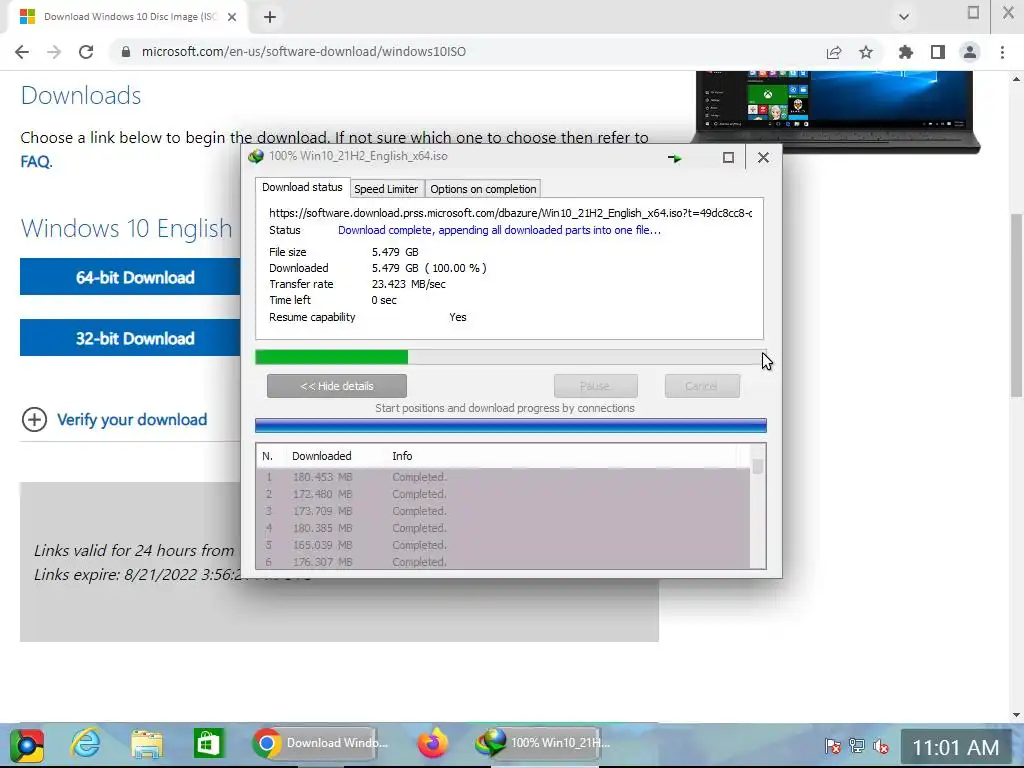This screenshot has height=768, width=1024.
Task: Open the FAQ link
Action: click(x=35, y=161)
